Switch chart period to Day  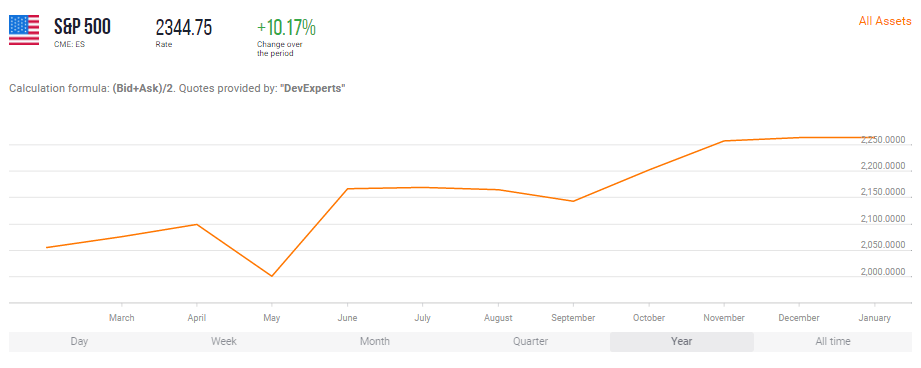point(79,342)
